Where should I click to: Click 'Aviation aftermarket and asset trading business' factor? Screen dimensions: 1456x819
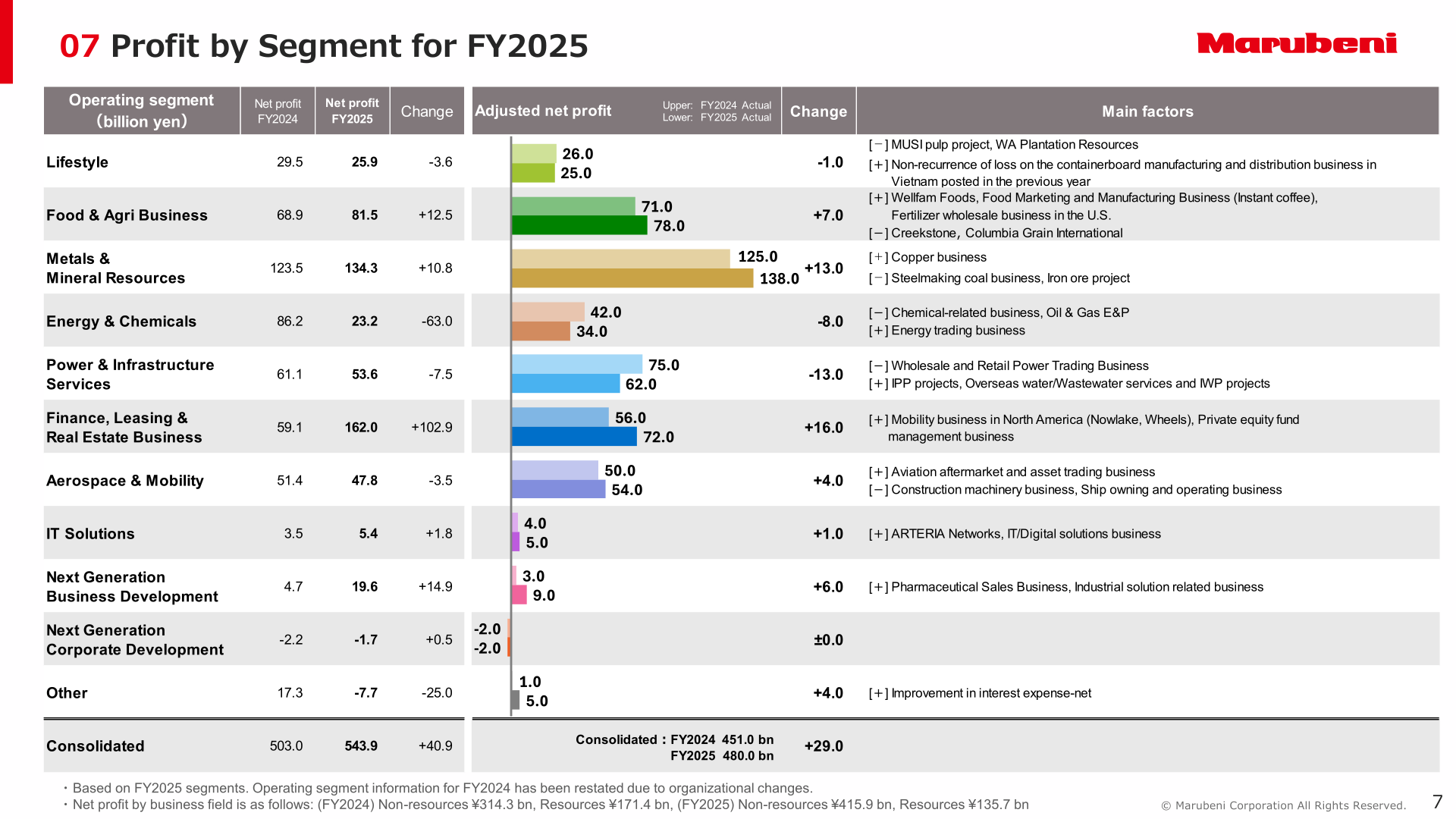coord(1023,472)
